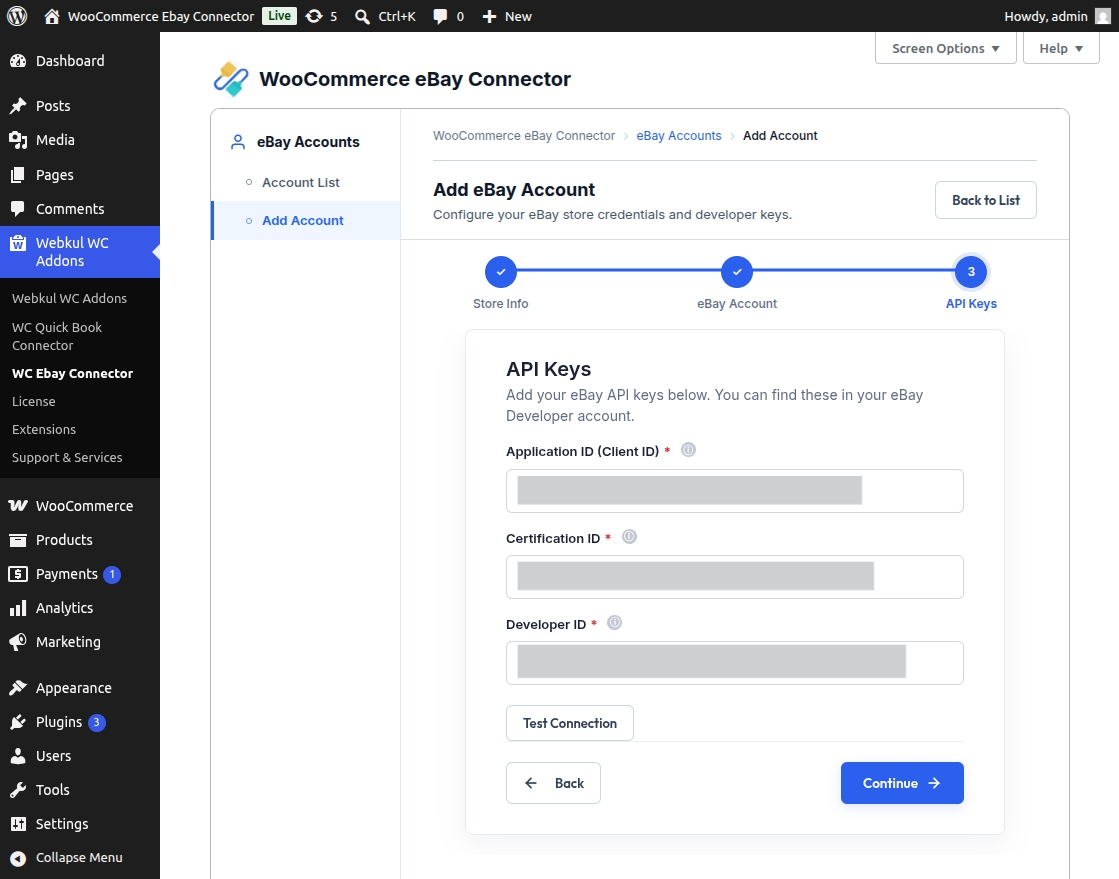Click the eBay Accounts breadcrumb link
The image size is (1119, 879).
[x=679, y=136]
